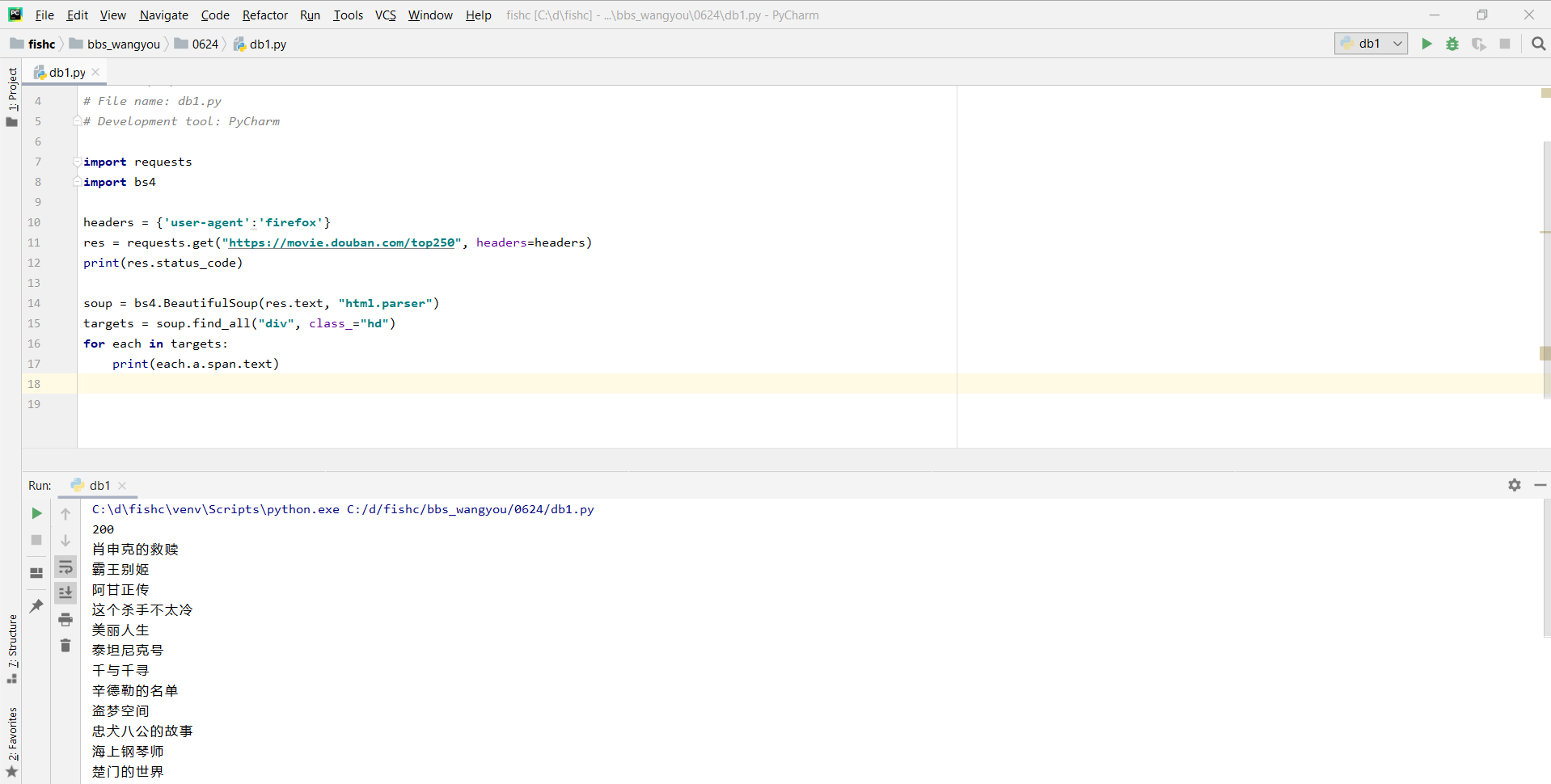1551x784 pixels.
Task: Open the File menu
Action: tap(44, 15)
